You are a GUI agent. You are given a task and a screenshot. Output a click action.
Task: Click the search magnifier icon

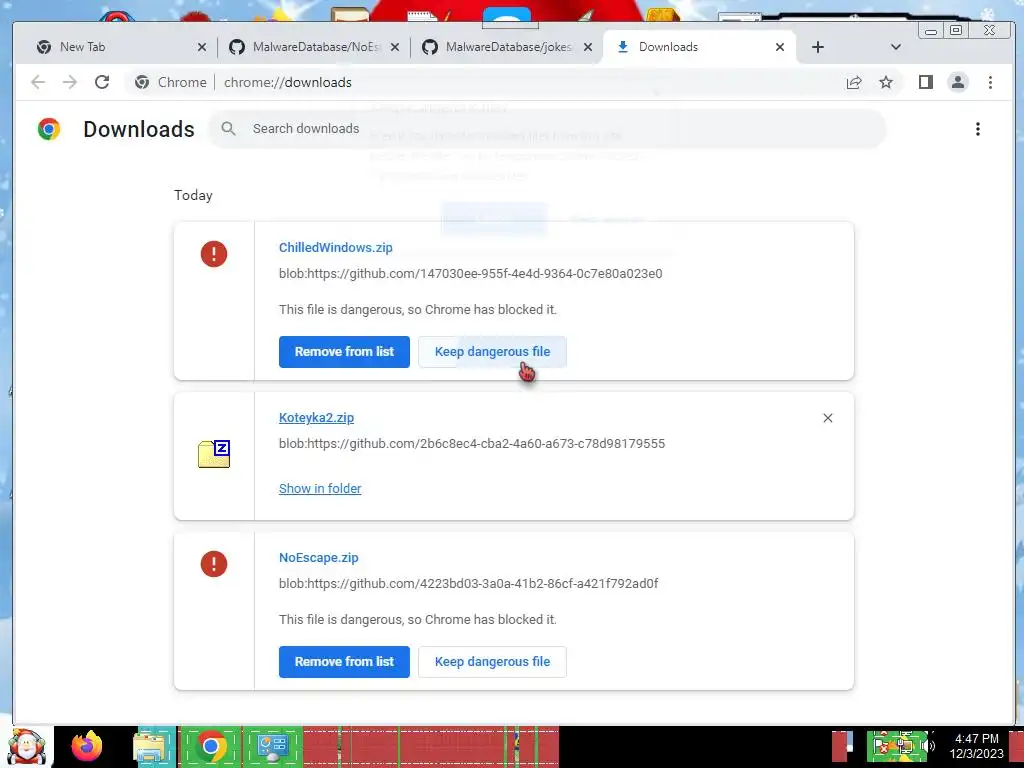[x=228, y=129]
